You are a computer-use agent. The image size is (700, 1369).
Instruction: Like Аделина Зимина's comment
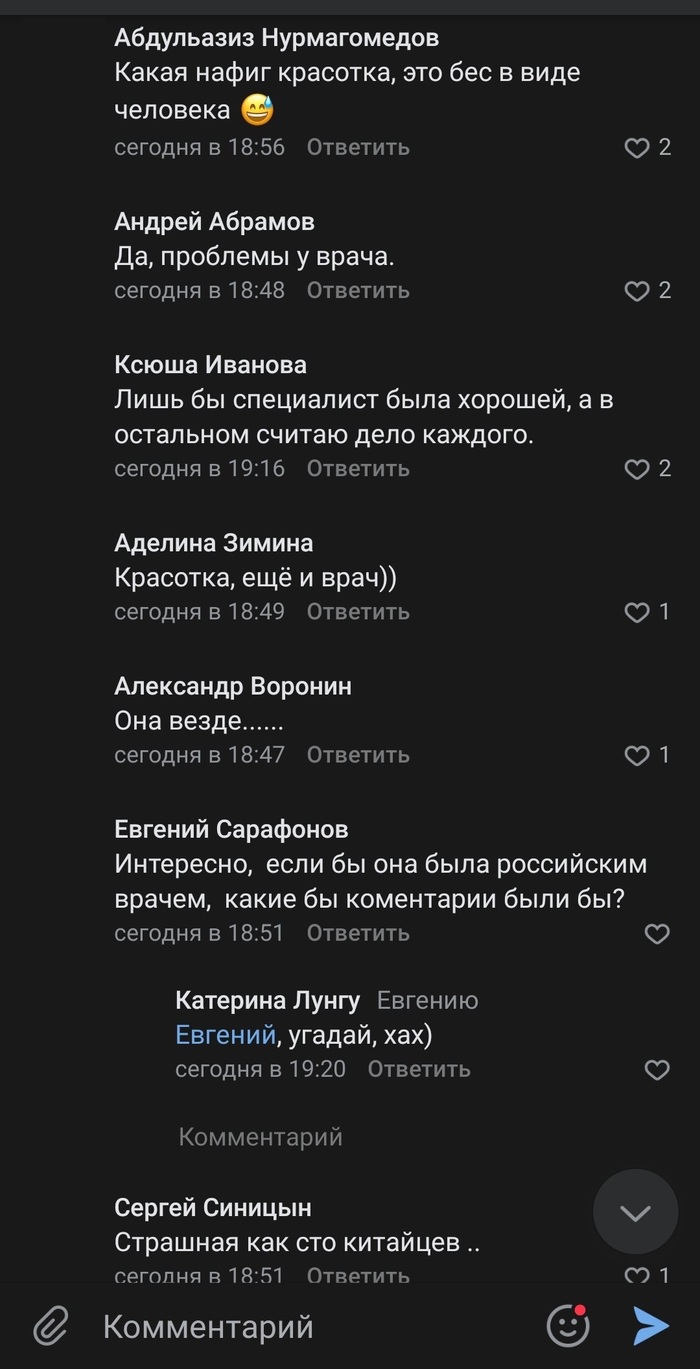click(637, 612)
